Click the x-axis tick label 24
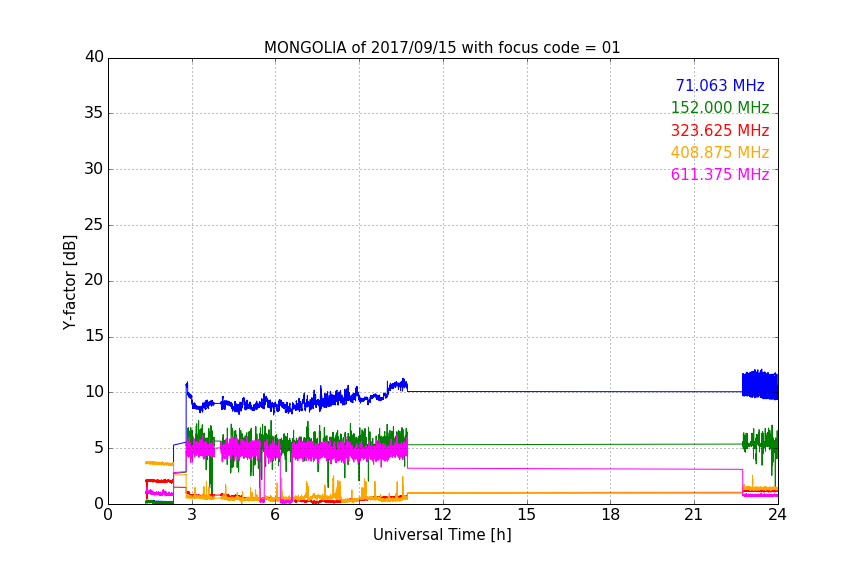Image resolution: width=864 pixels, height=576 pixels. pos(777,515)
